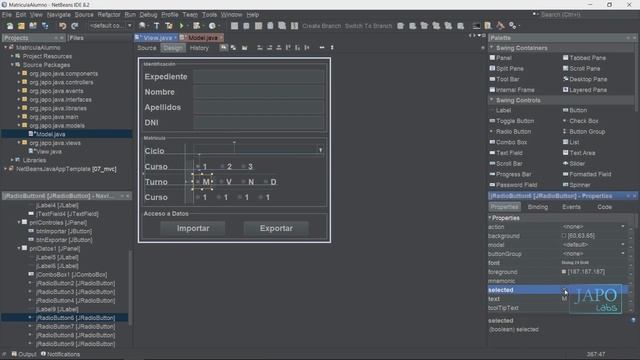Viewport: 640px width, 360px height.
Task: Click the New File toolbar icon
Action: click(9, 26)
